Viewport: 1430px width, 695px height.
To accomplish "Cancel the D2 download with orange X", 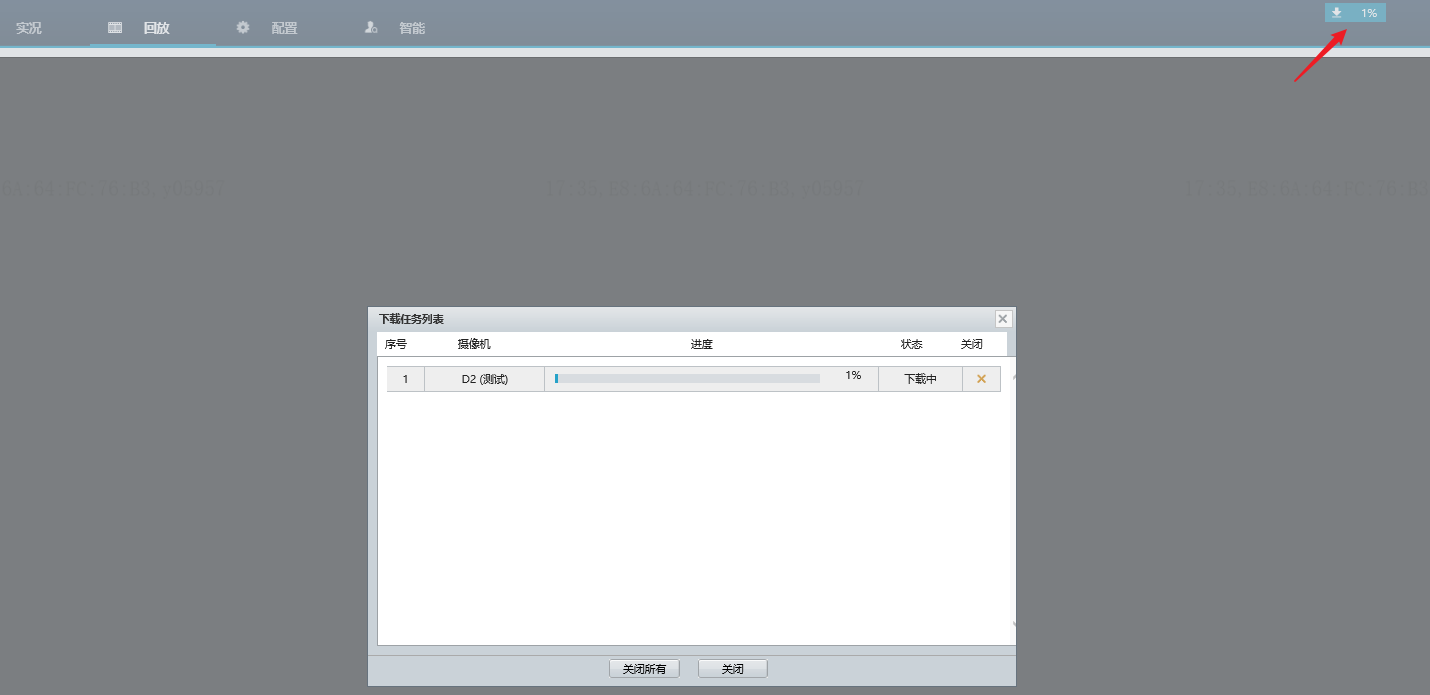I will [x=981, y=379].
